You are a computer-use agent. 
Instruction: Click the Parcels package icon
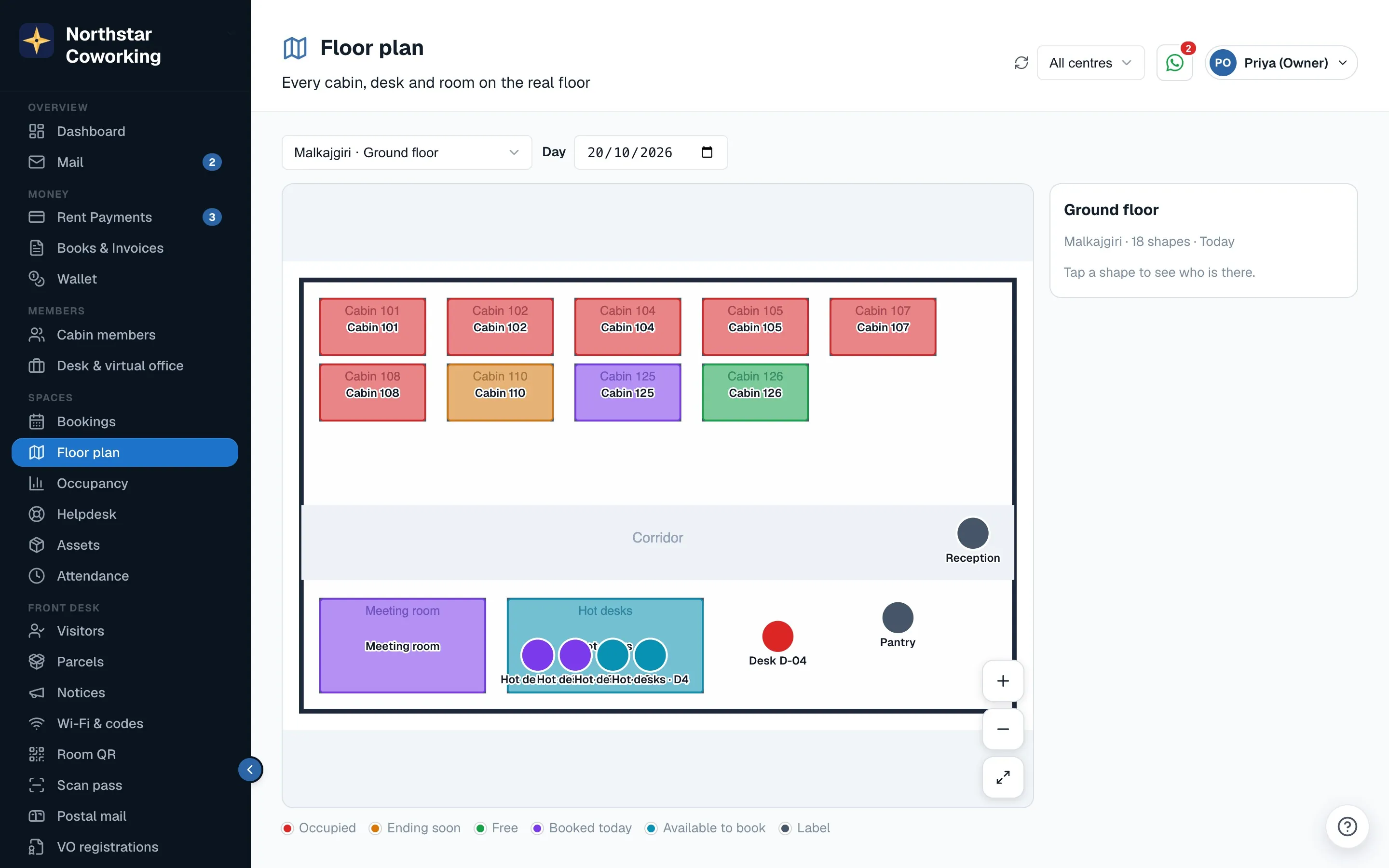pos(37,662)
